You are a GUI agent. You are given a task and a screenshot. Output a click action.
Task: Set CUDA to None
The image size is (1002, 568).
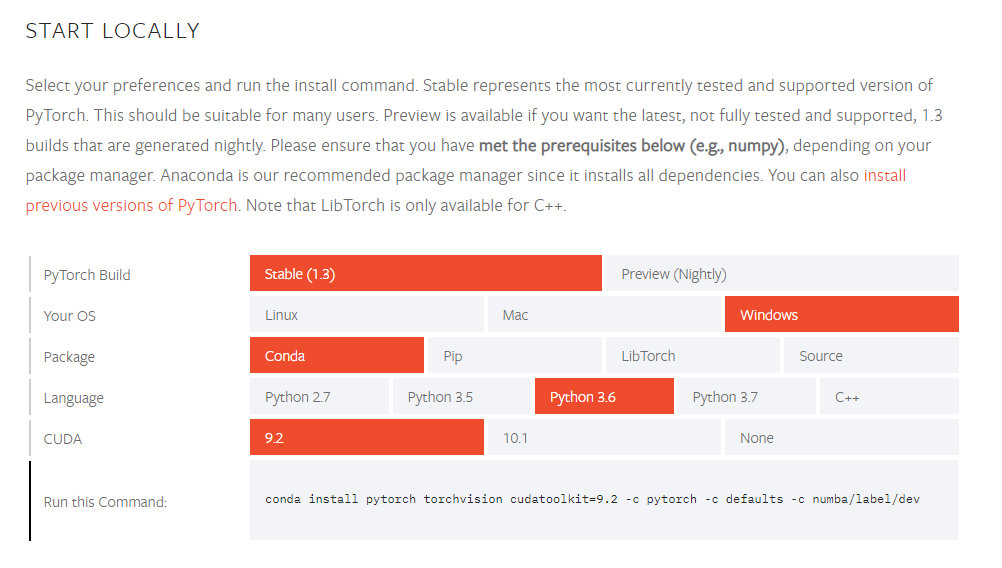[x=842, y=437]
